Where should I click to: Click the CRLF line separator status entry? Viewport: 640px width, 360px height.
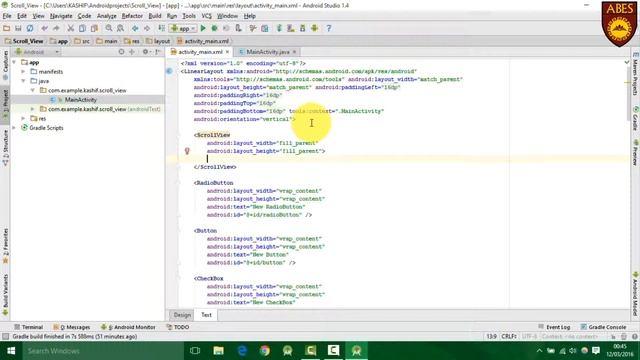[509, 336]
